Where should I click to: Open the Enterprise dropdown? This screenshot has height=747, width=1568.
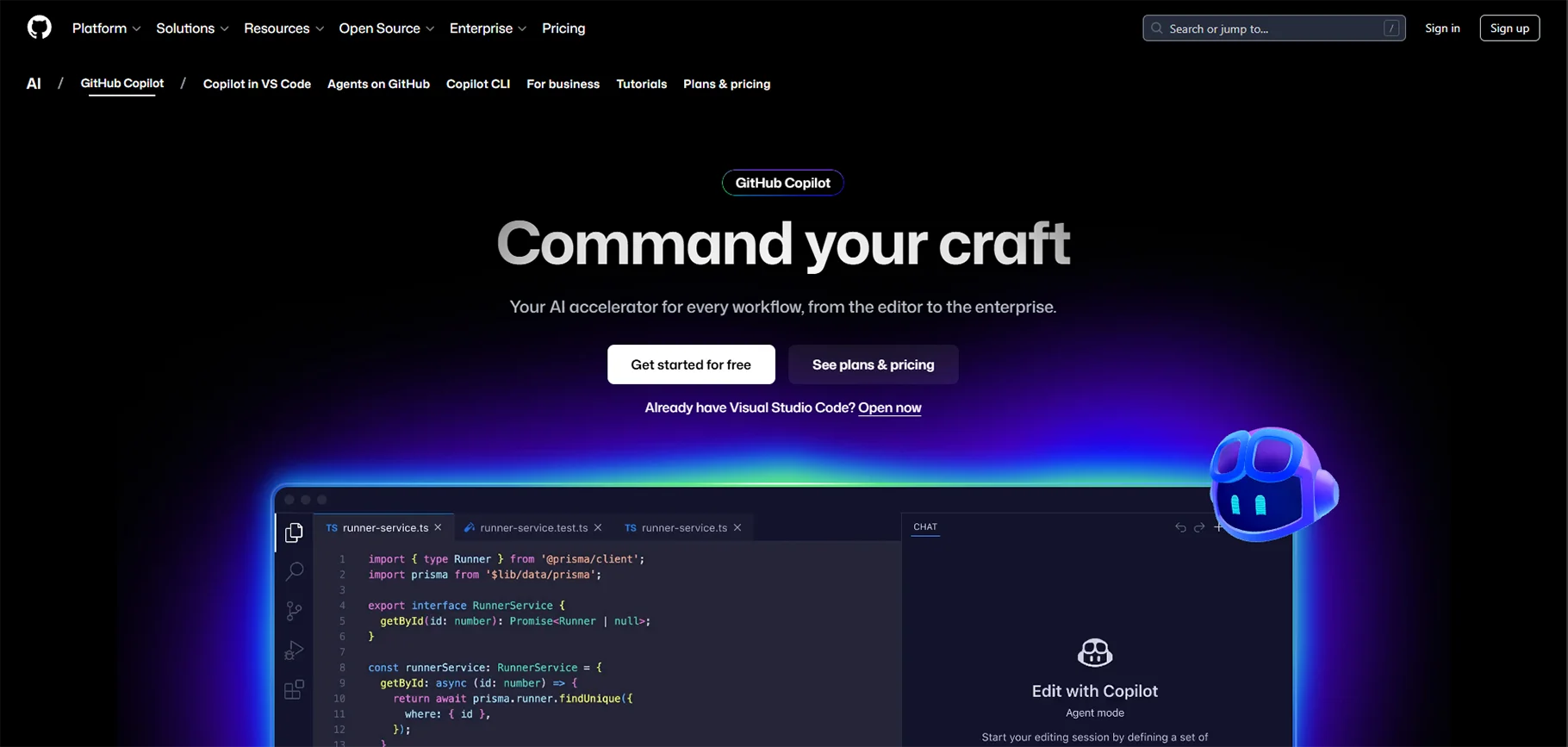(488, 28)
